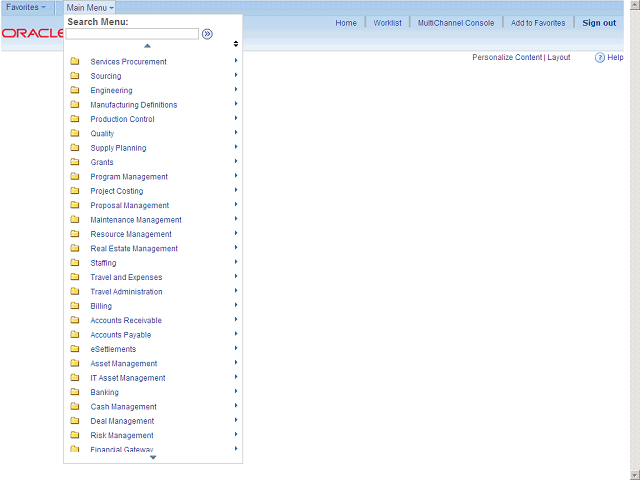
Task: Click the eSettlements folder icon
Action: pyautogui.click(x=75, y=349)
